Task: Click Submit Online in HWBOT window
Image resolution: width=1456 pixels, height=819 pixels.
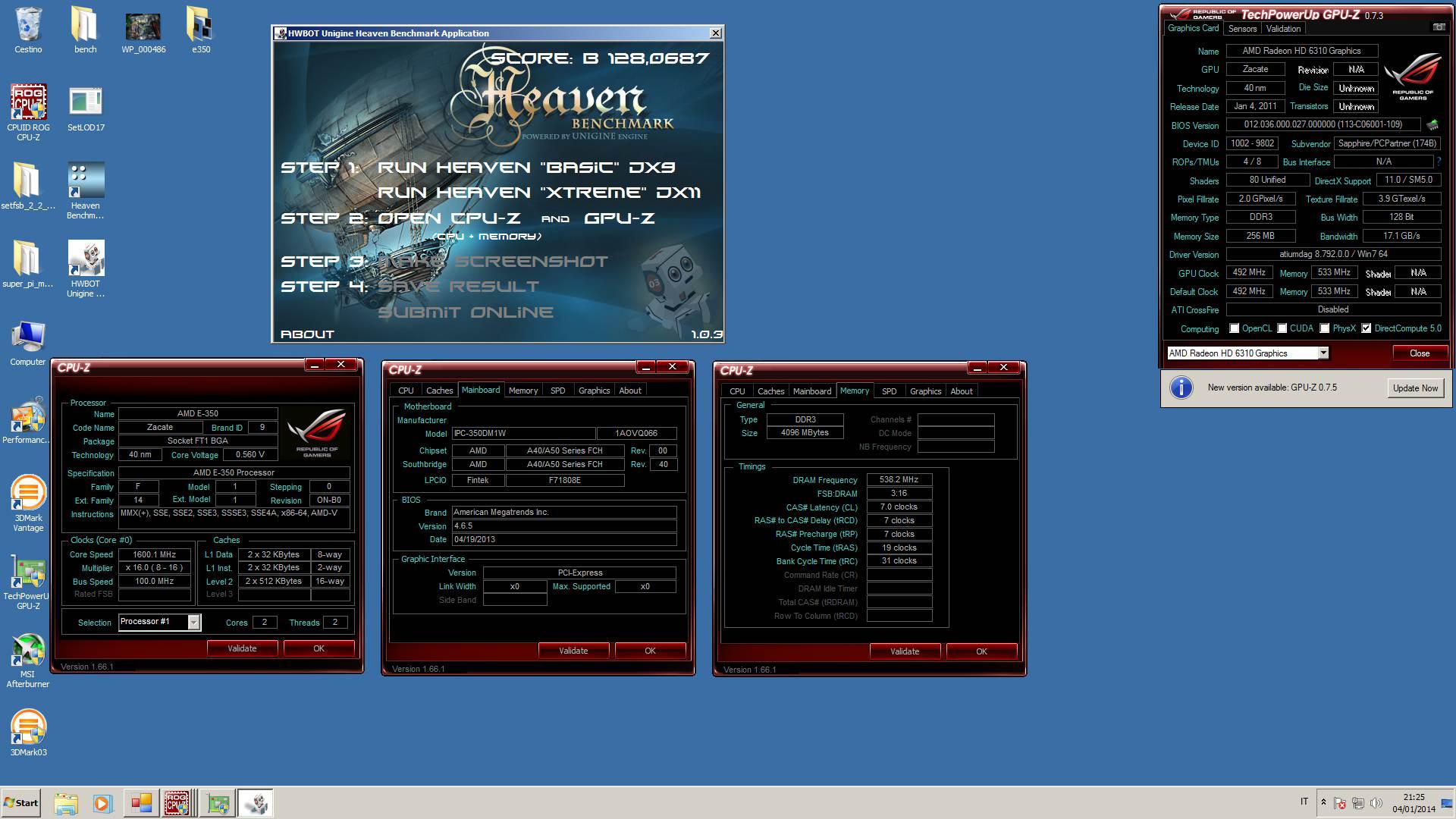Action: pos(466,312)
